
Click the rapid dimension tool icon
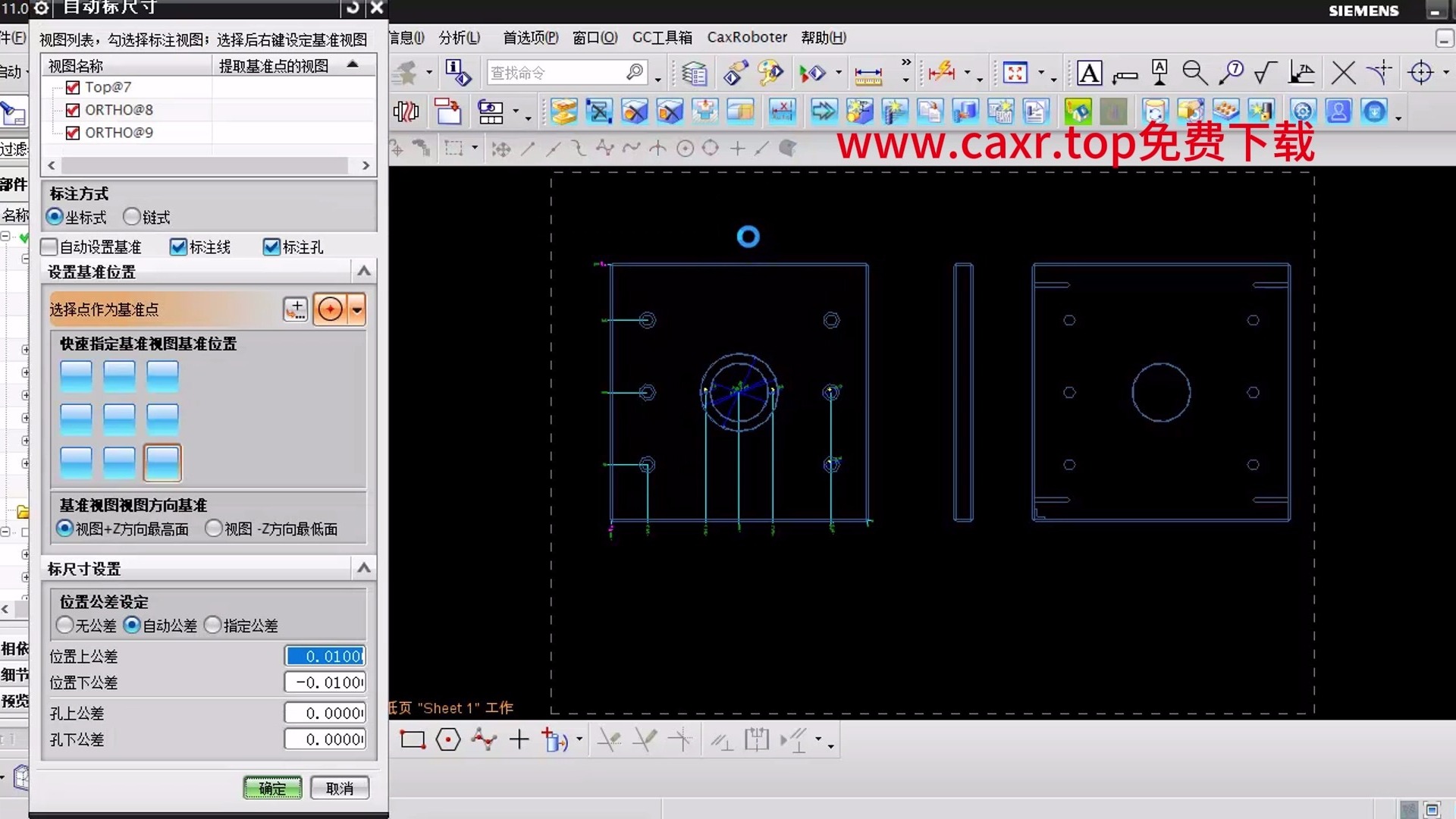941,73
